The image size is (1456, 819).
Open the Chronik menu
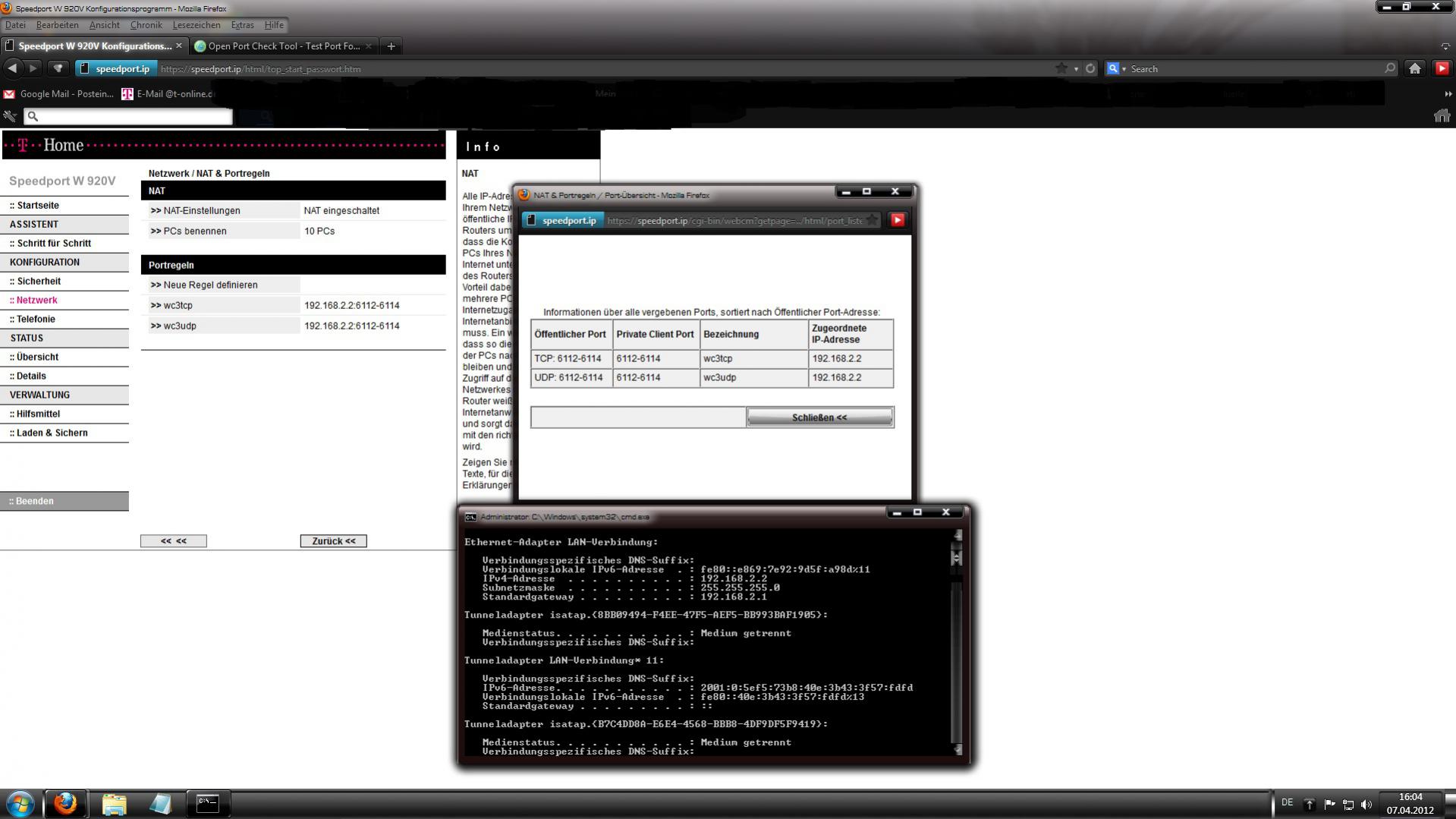[146, 25]
